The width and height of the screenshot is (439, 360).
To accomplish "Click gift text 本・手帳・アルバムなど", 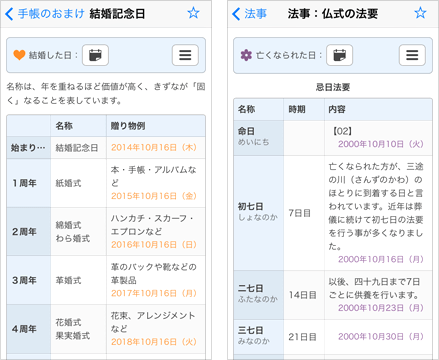I will pyautogui.click(x=154, y=176).
